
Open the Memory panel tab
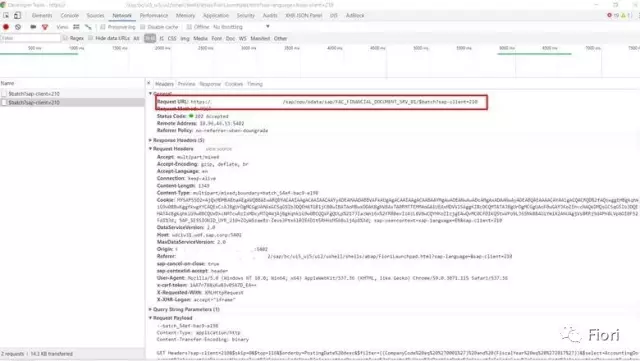186,16
